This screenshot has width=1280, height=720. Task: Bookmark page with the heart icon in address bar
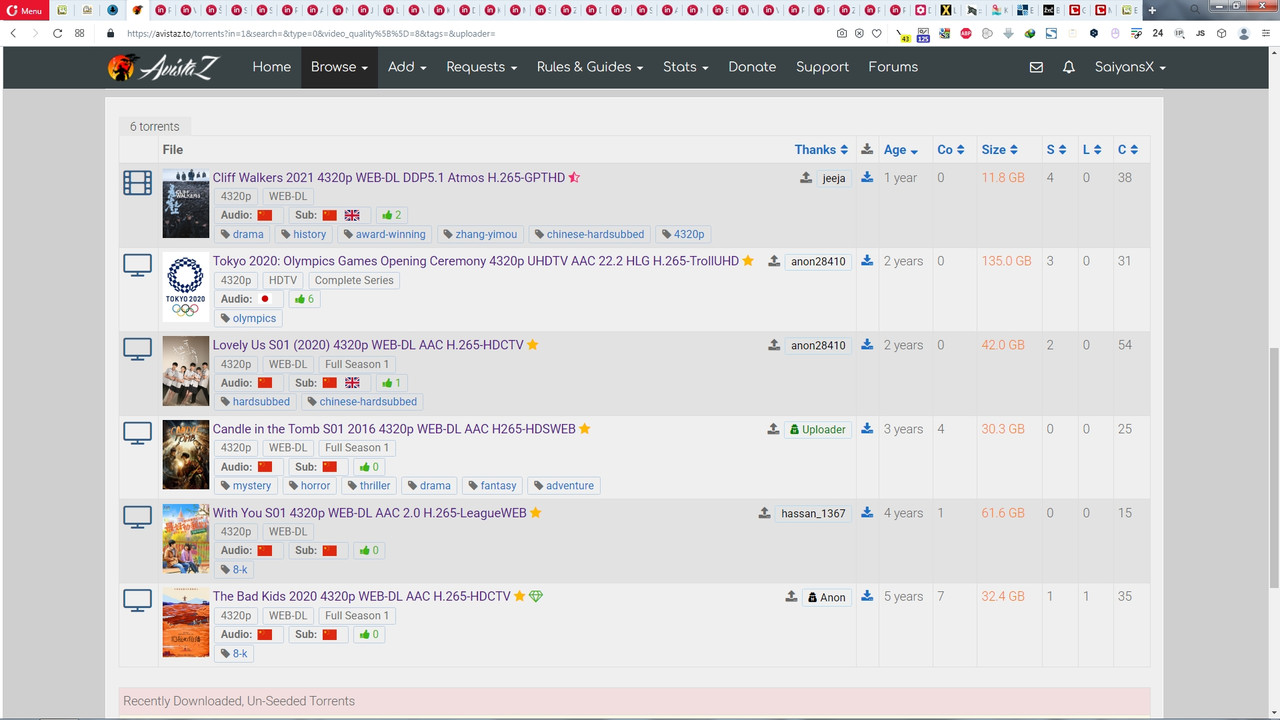click(x=877, y=33)
